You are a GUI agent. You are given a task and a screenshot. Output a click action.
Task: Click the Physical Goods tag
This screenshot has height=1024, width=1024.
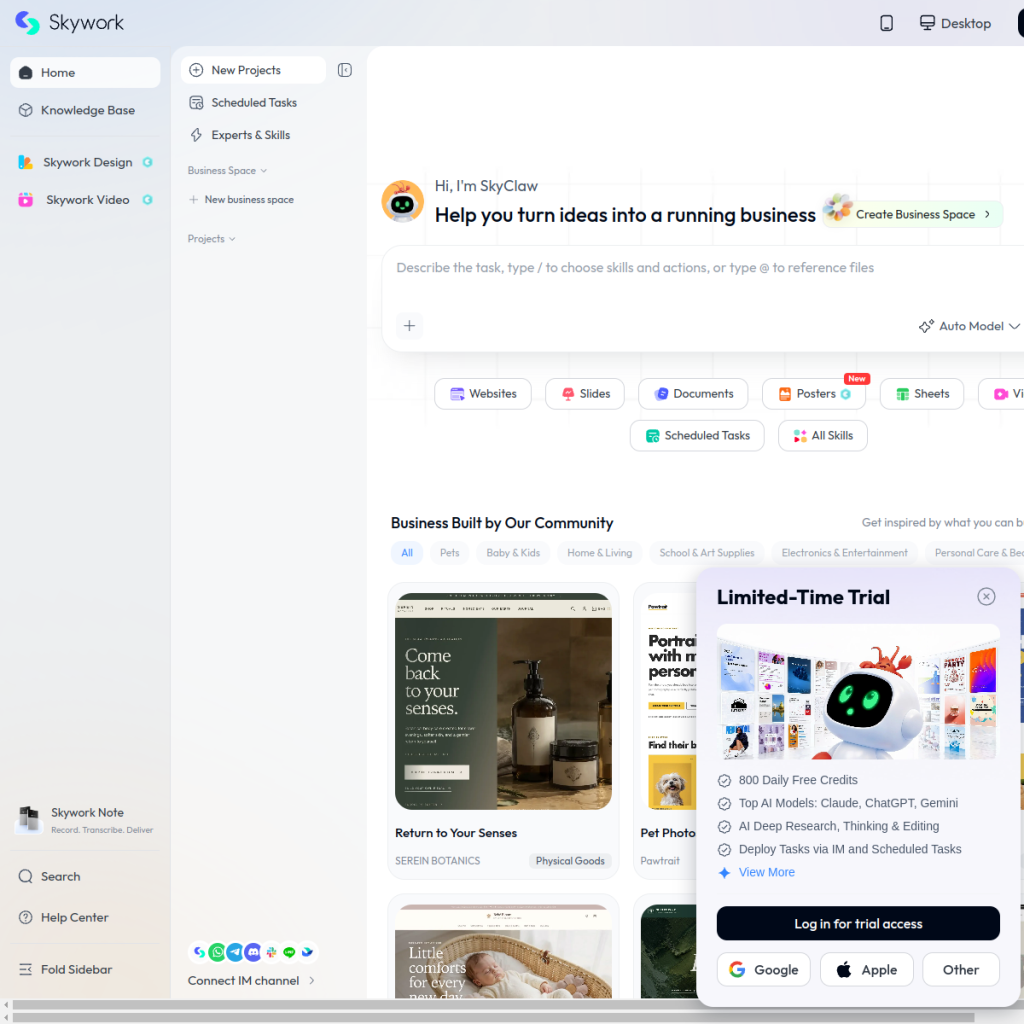pyautogui.click(x=570, y=861)
